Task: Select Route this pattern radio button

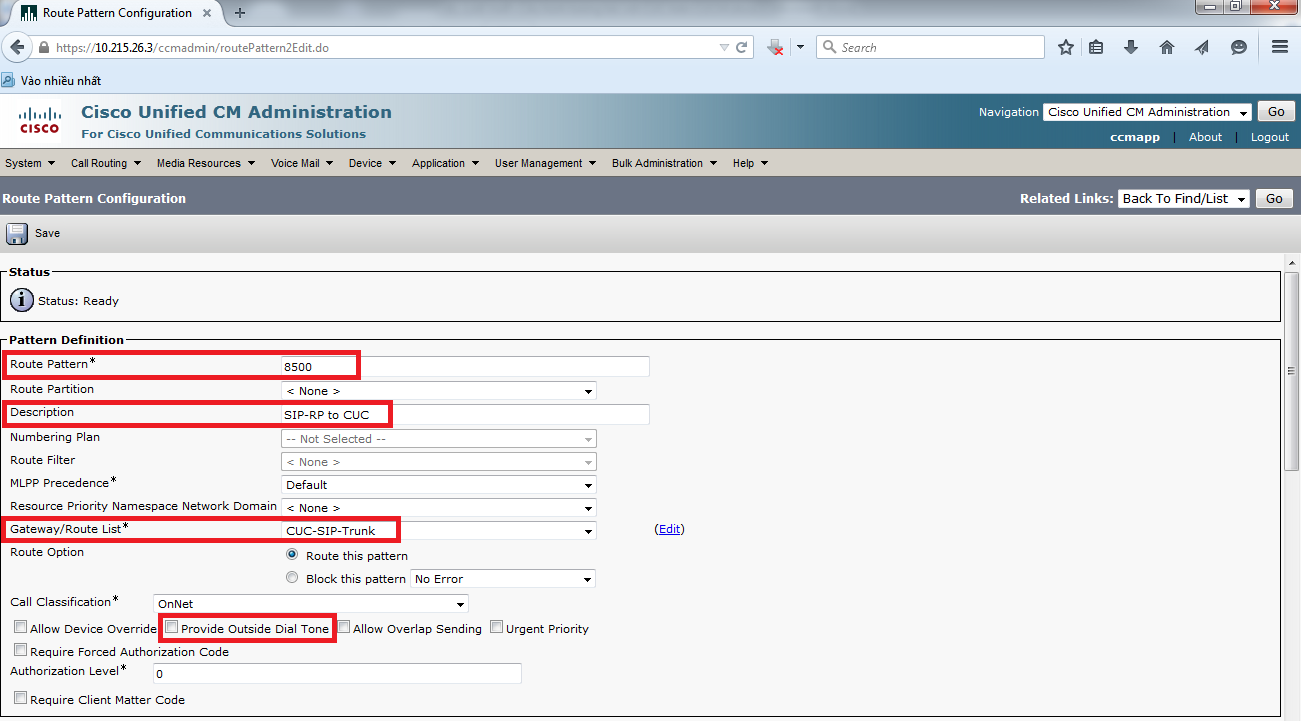Action: 292,554
